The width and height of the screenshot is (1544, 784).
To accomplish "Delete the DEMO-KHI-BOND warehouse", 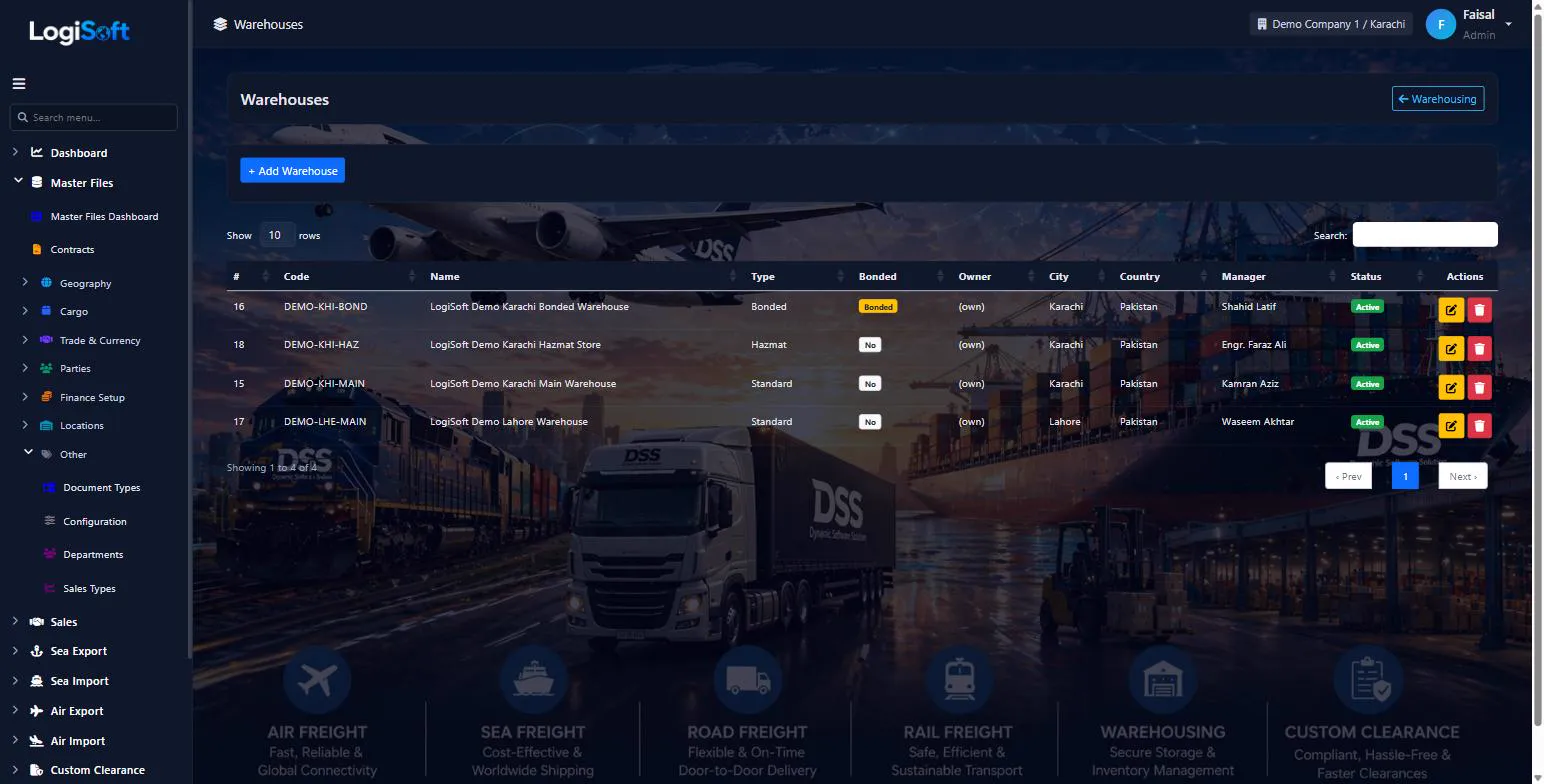I will 1479,310.
